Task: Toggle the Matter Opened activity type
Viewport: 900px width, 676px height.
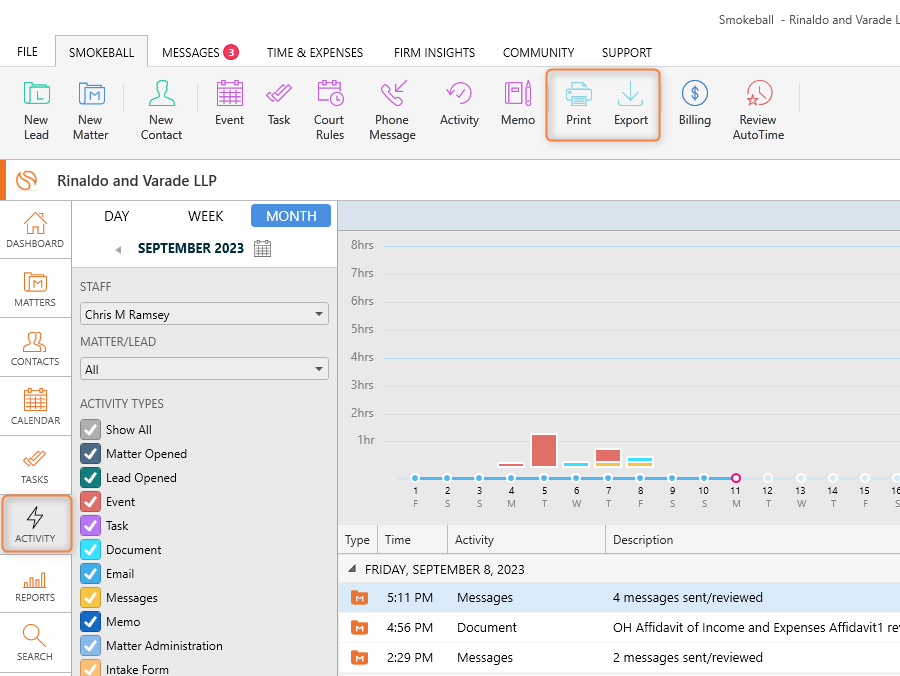Action: [x=90, y=453]
